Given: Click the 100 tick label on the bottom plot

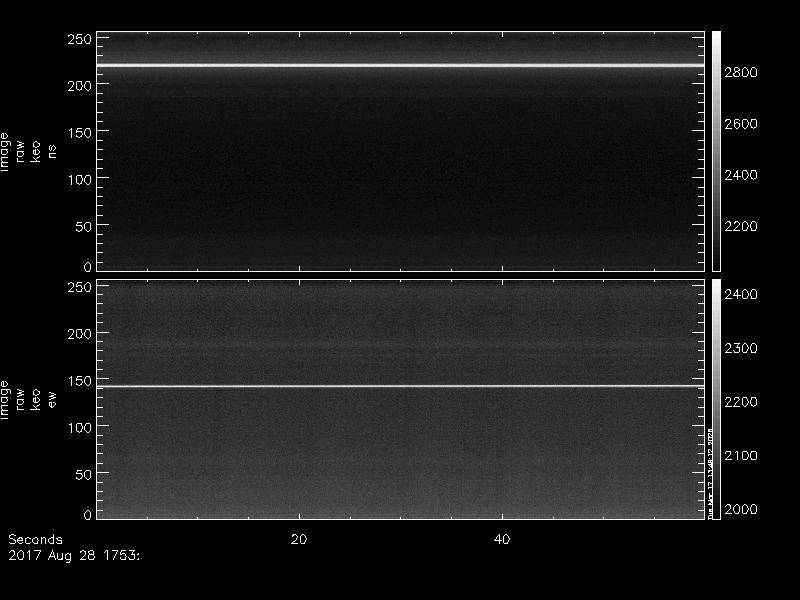Looking at the screenshot, I should 79,427.
